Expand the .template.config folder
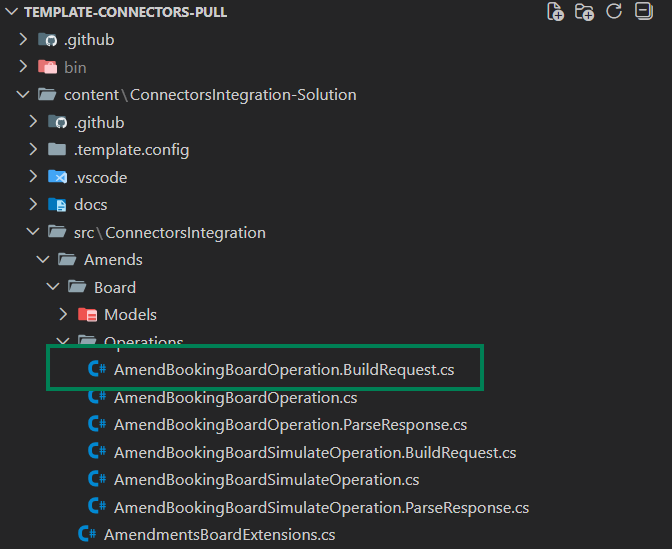Screen dimensions: 672x549 [34, 150]
